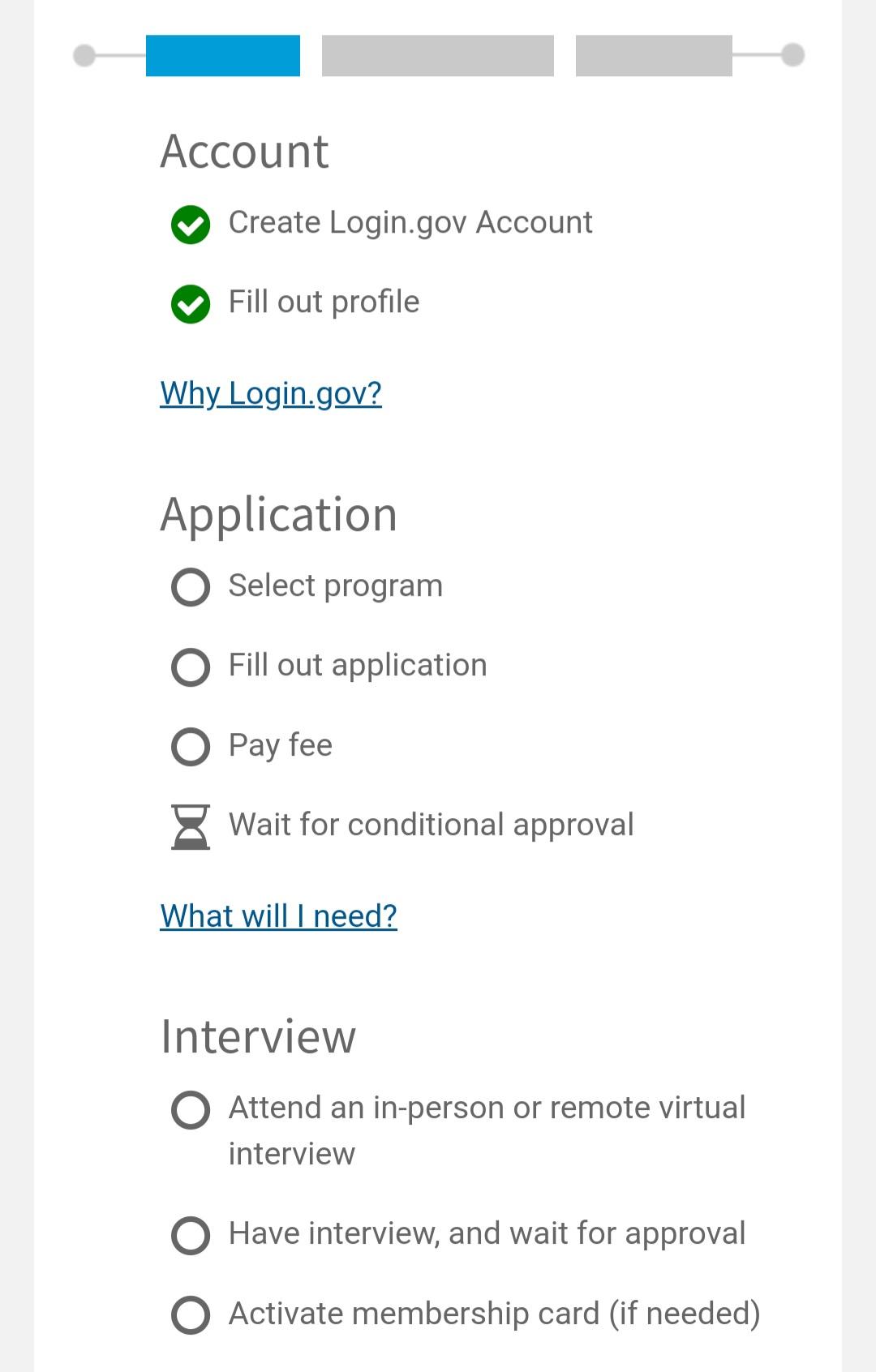Click the status circle next to Attend an in-person interview
This screenshot has height=1372, width=876.
190,1111
